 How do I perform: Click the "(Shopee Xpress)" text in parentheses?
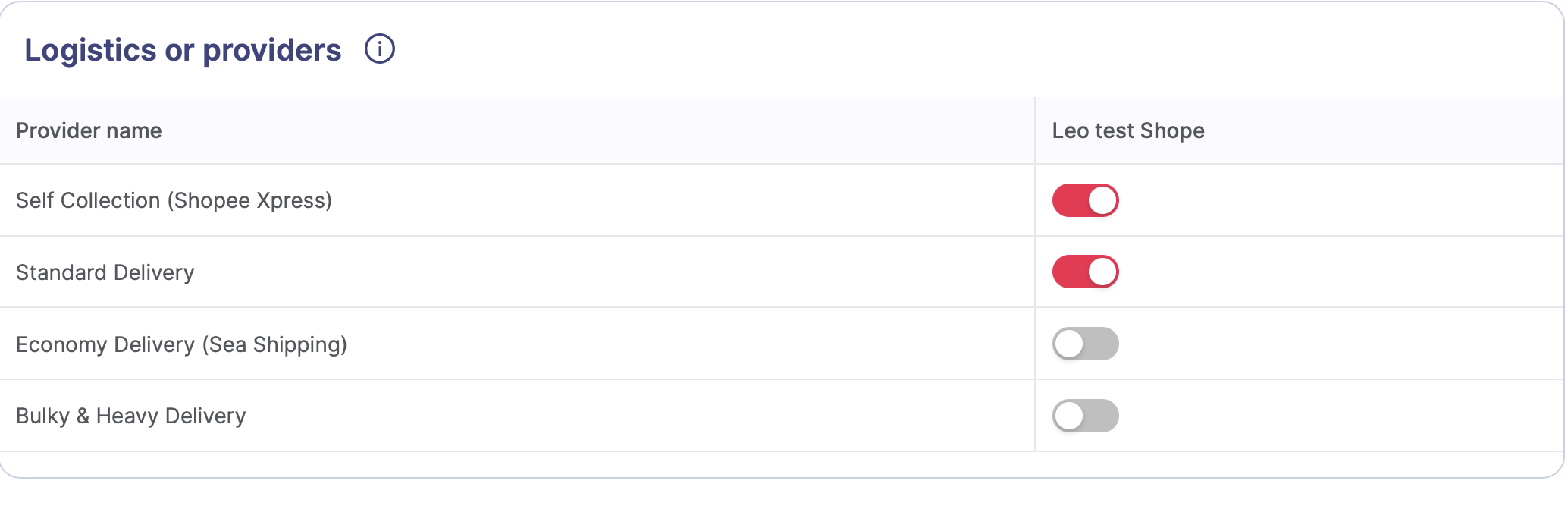(x=249, y=200)
